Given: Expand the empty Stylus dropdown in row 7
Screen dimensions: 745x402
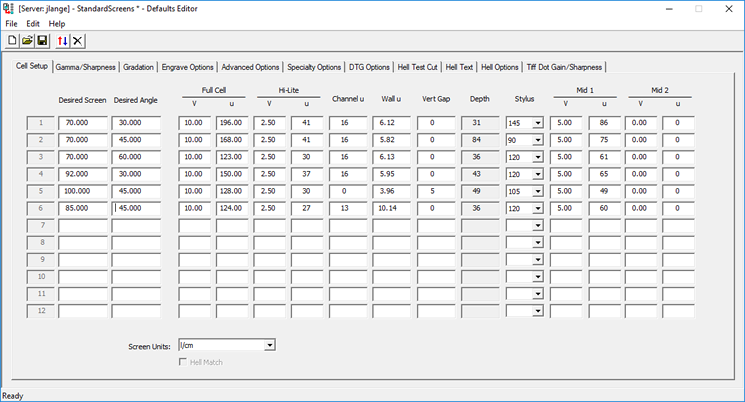Looking at the screenshot, I should click(x=538, y=225).
